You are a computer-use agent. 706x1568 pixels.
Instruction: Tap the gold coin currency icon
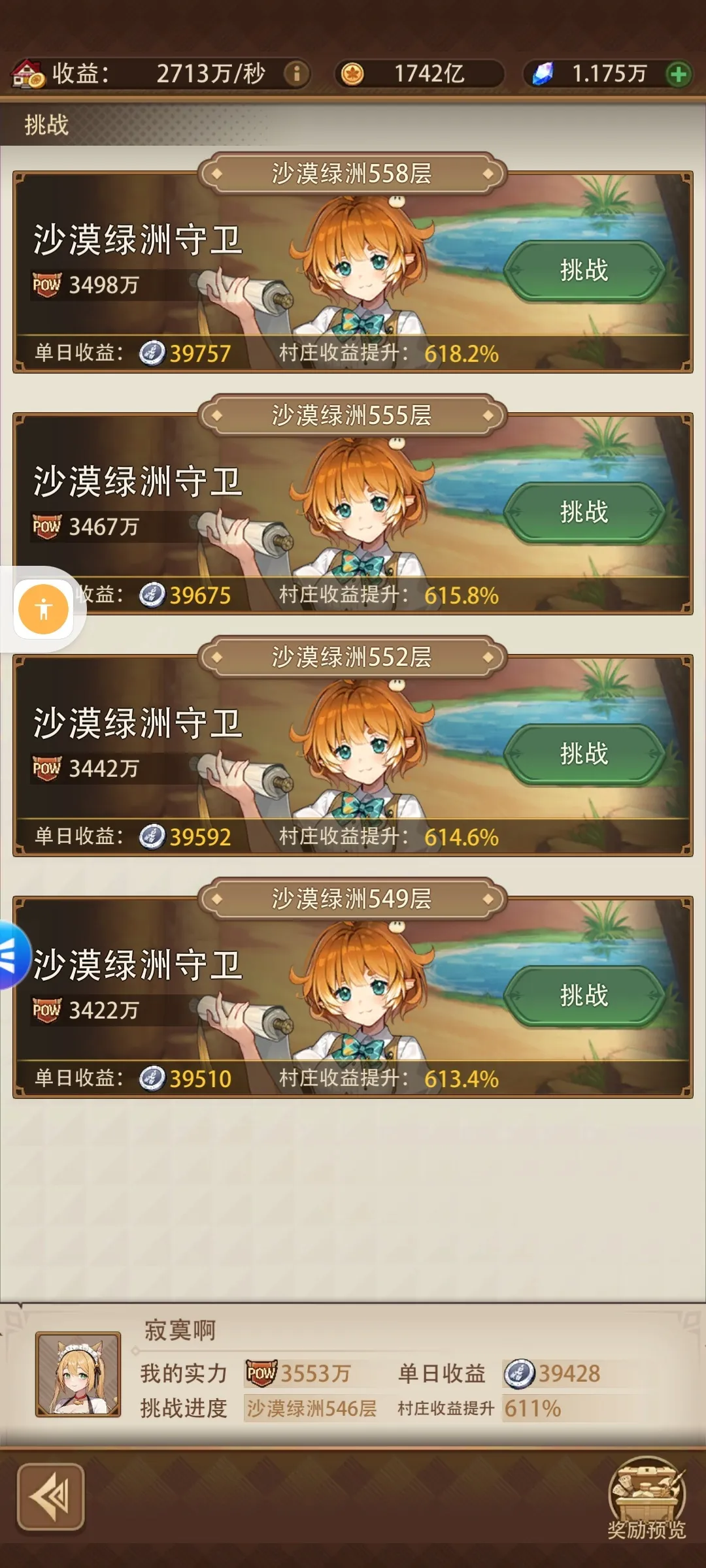tap(353, 73)
